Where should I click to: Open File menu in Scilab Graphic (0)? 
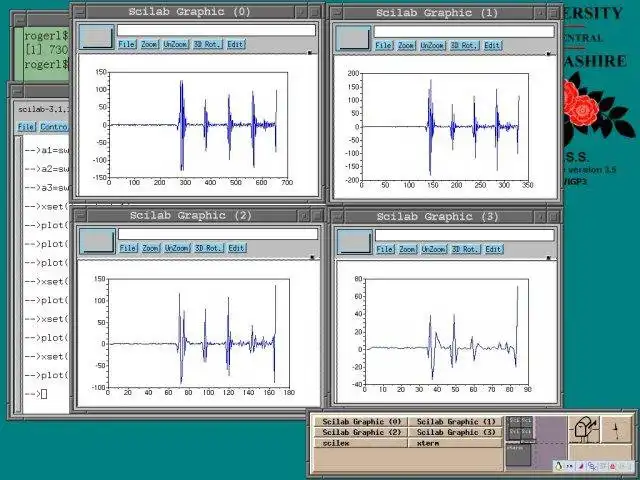(127, 44)
